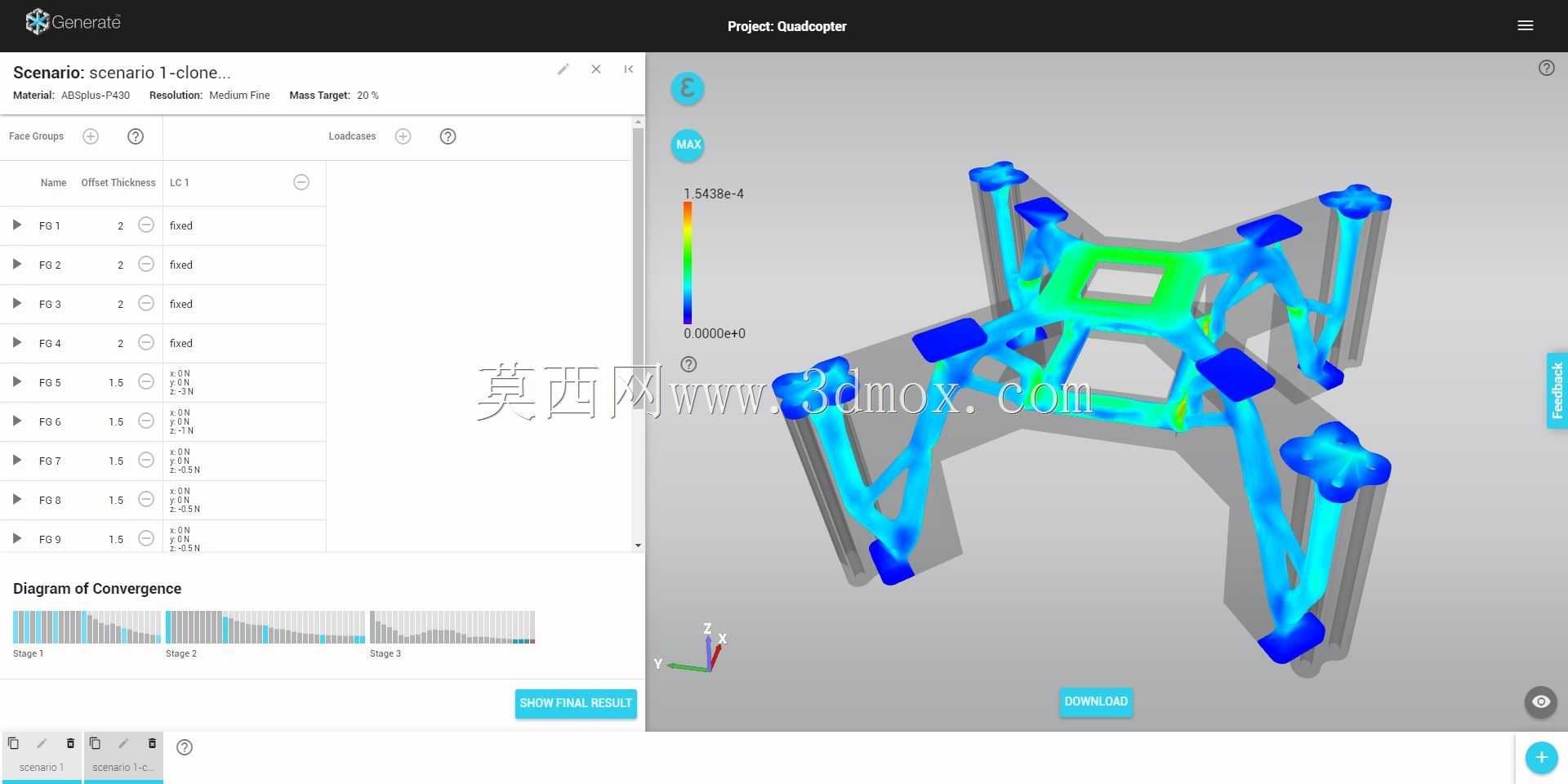Open viewport help in top right
Screen dimensions: 1568x784
tap(1546, 68)
